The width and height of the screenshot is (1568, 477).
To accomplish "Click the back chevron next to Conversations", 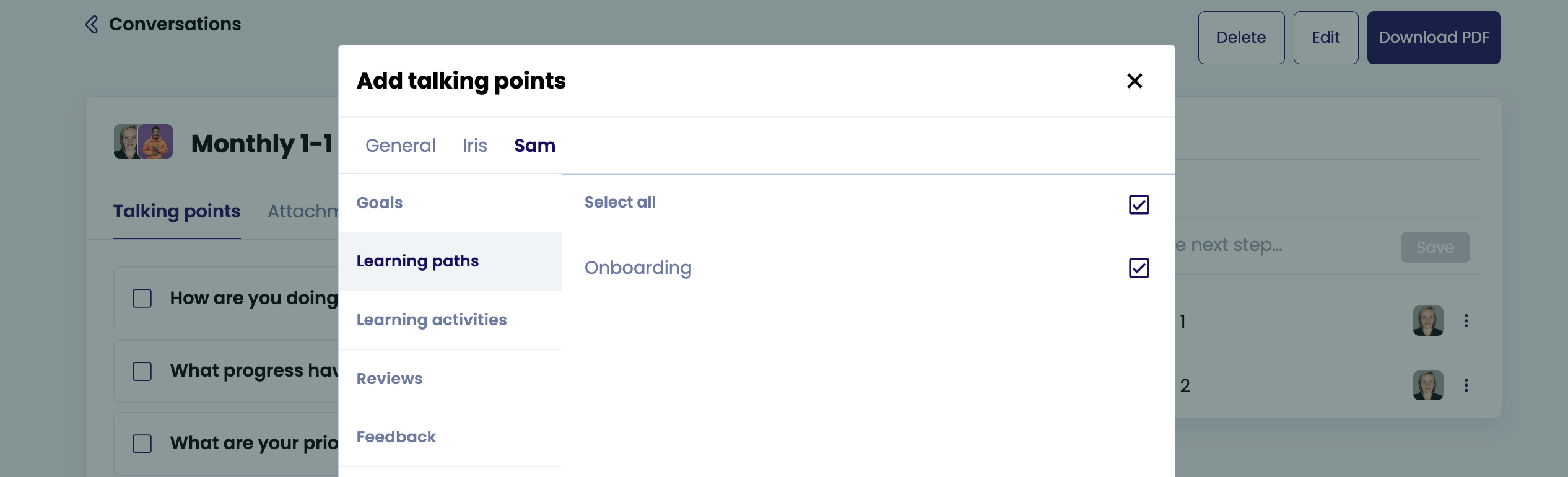I will tap(92, 25).
